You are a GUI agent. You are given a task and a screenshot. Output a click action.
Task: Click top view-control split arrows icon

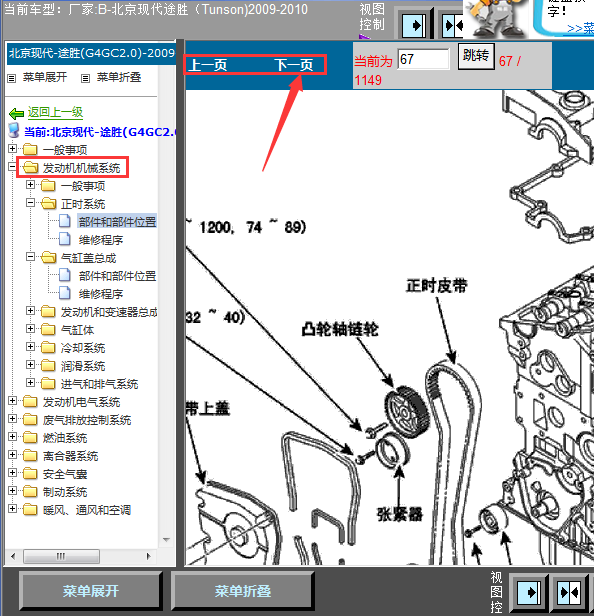tap(453, 25)
